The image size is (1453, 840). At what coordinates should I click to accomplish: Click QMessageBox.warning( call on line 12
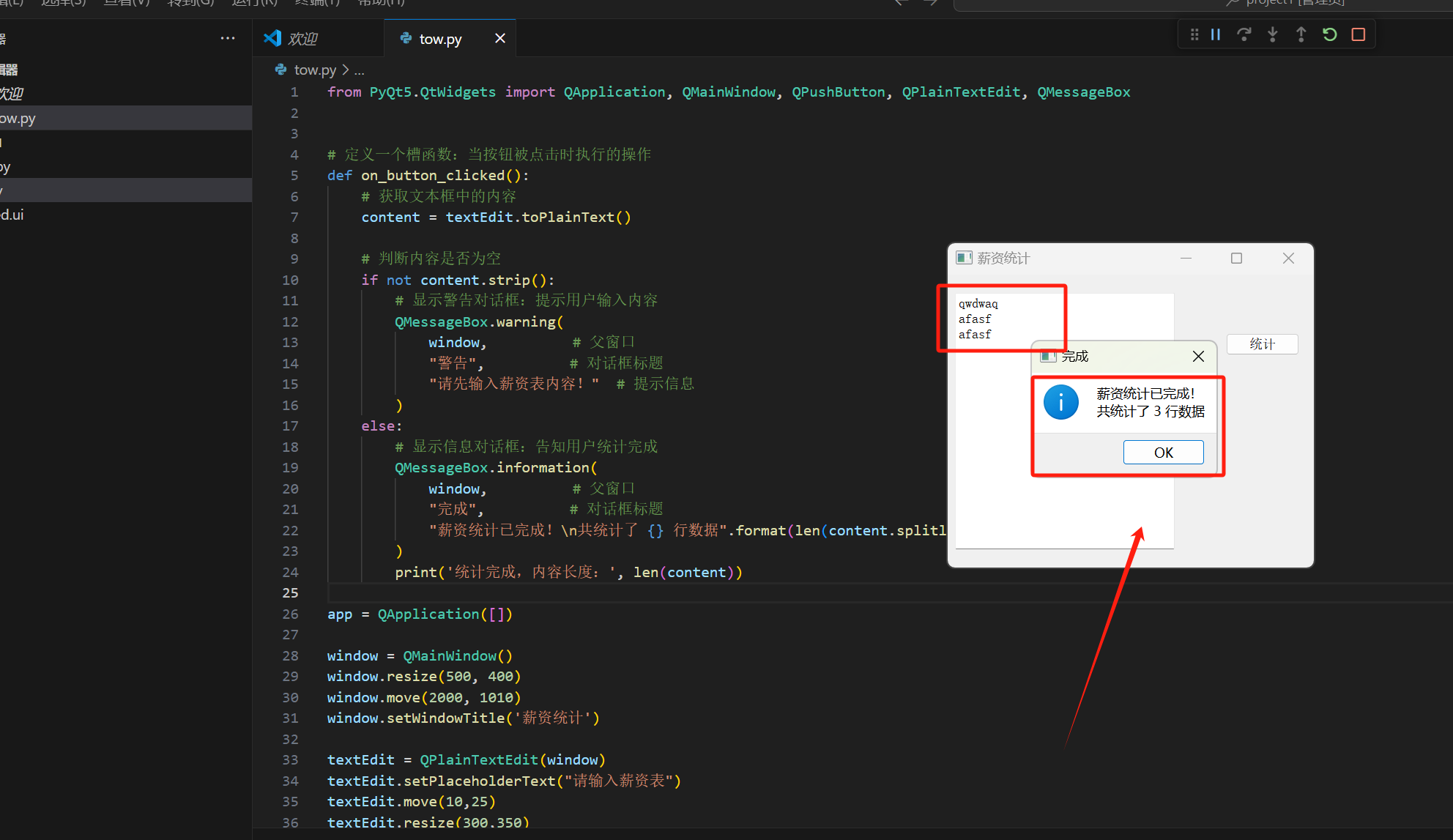479,321
